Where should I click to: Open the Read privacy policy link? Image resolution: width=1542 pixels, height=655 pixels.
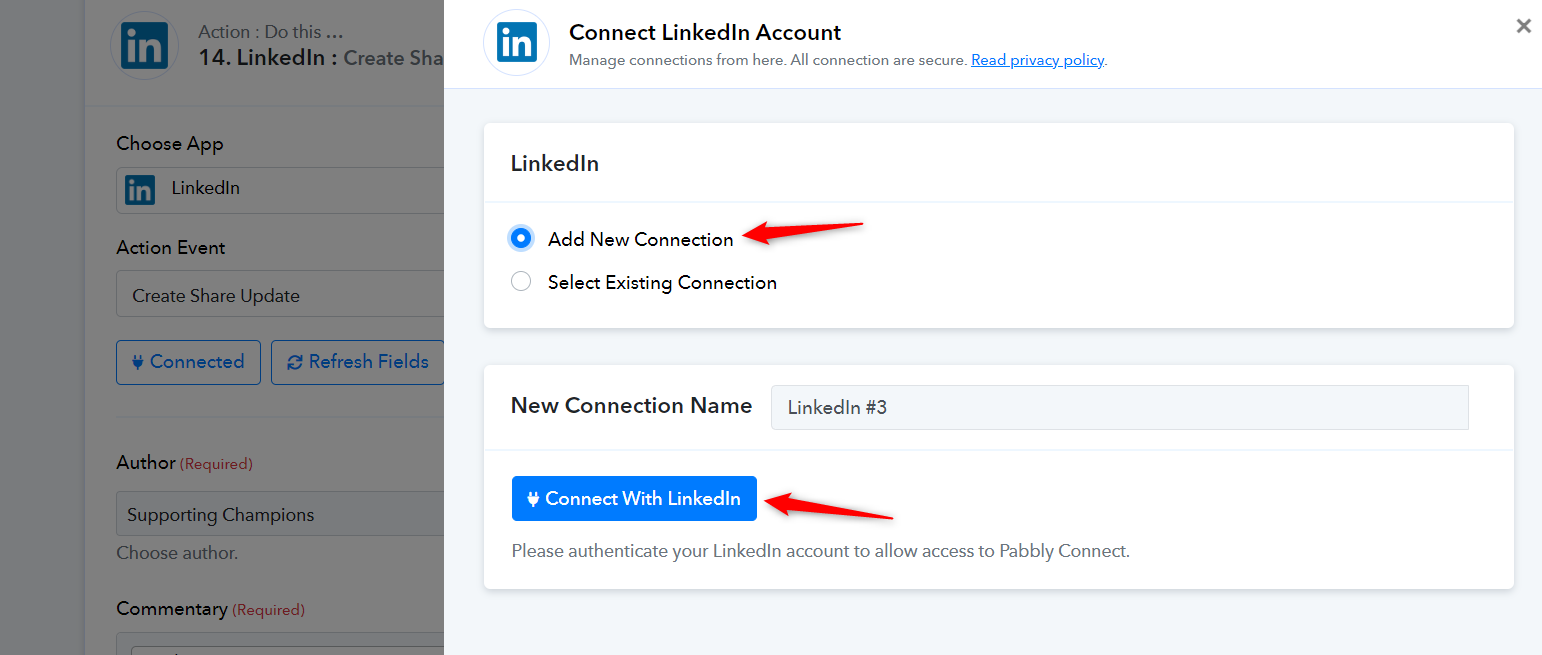tap(1037, 60)
